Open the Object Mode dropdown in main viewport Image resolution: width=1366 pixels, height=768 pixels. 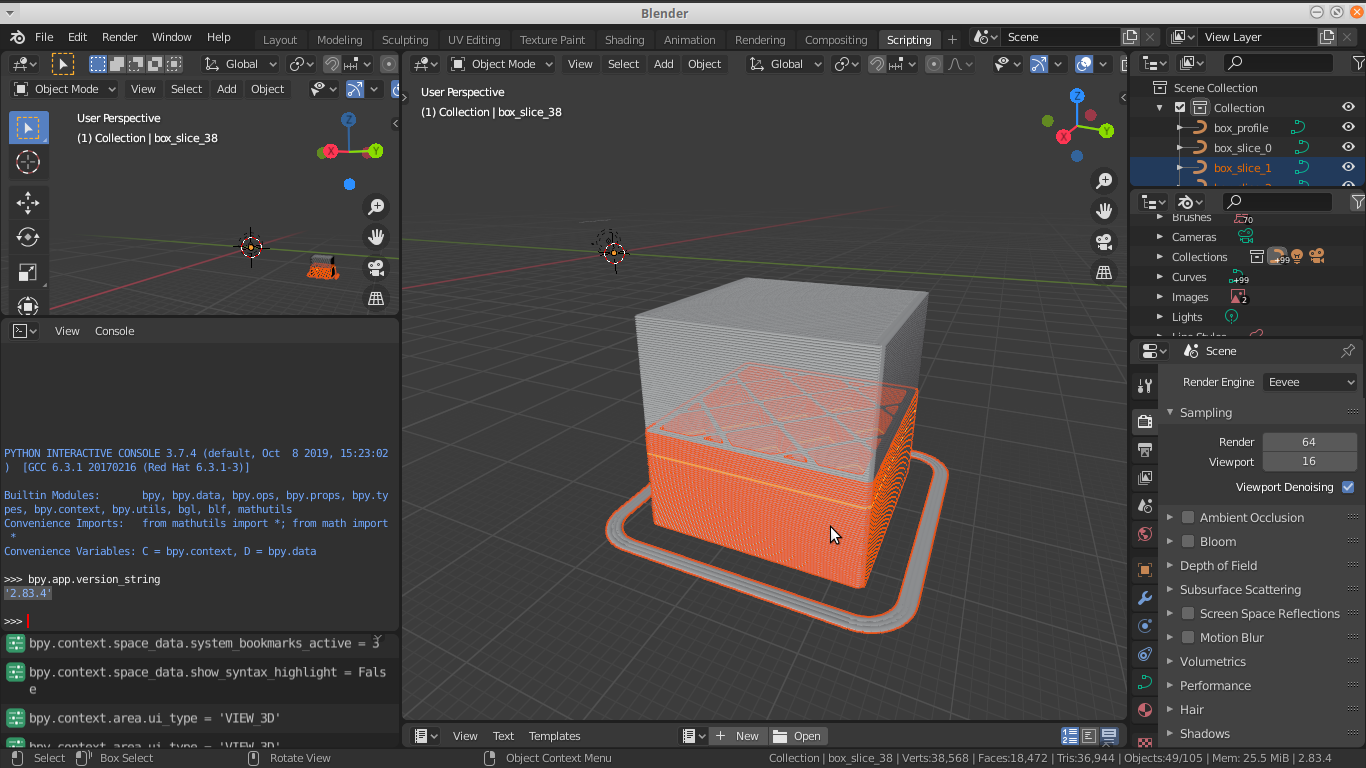pos(502,64)
